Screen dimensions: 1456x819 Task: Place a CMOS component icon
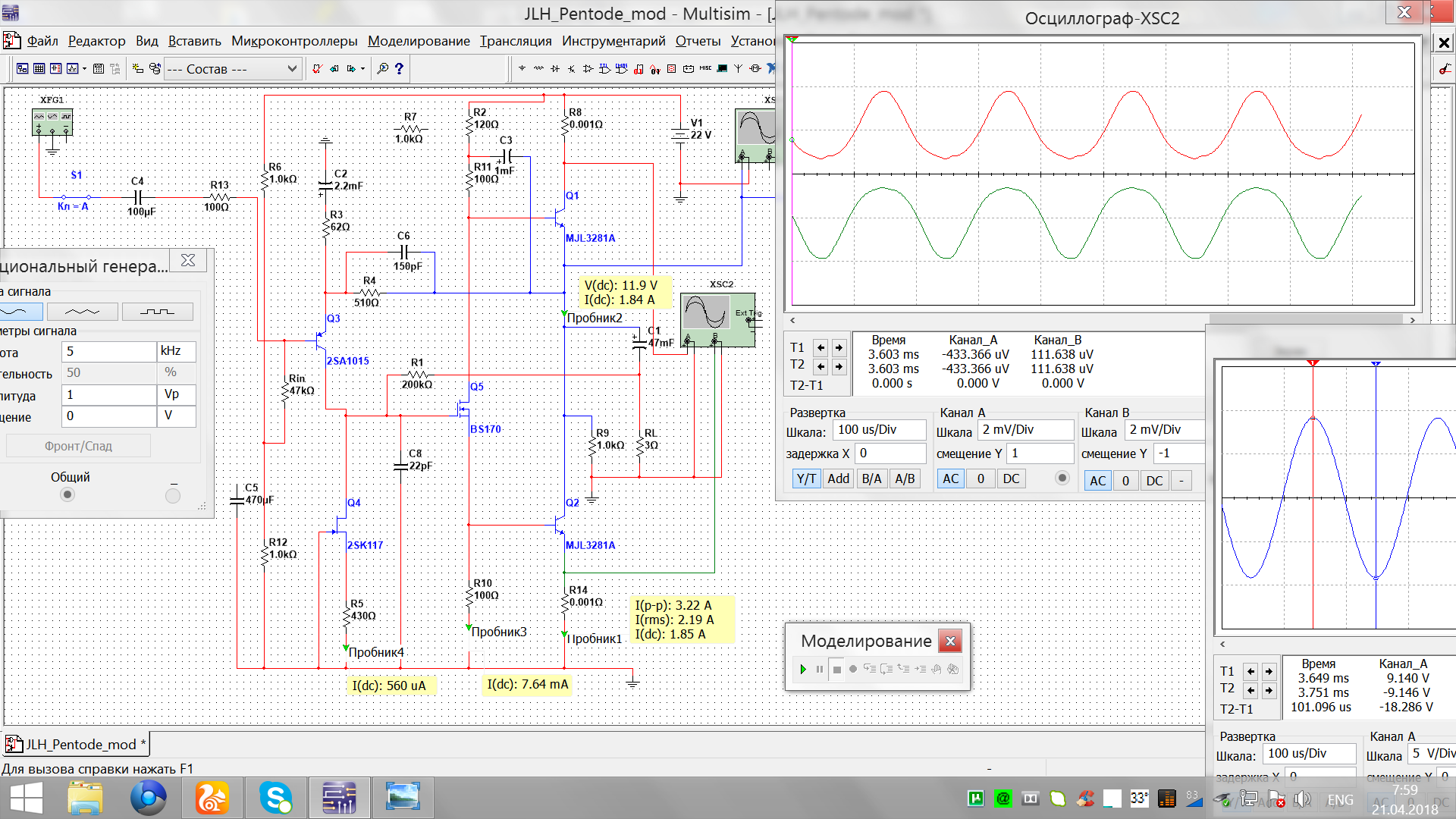(x=621, y=68)
